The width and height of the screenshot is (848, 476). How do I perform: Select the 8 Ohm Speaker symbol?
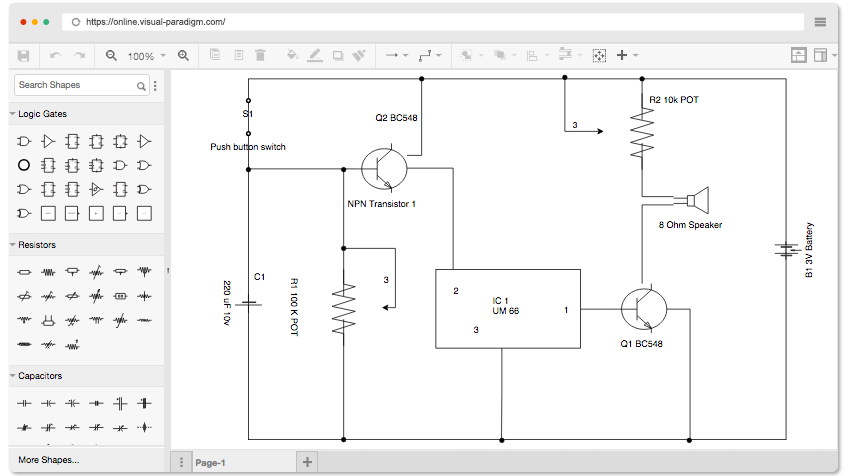coord(692,201)
